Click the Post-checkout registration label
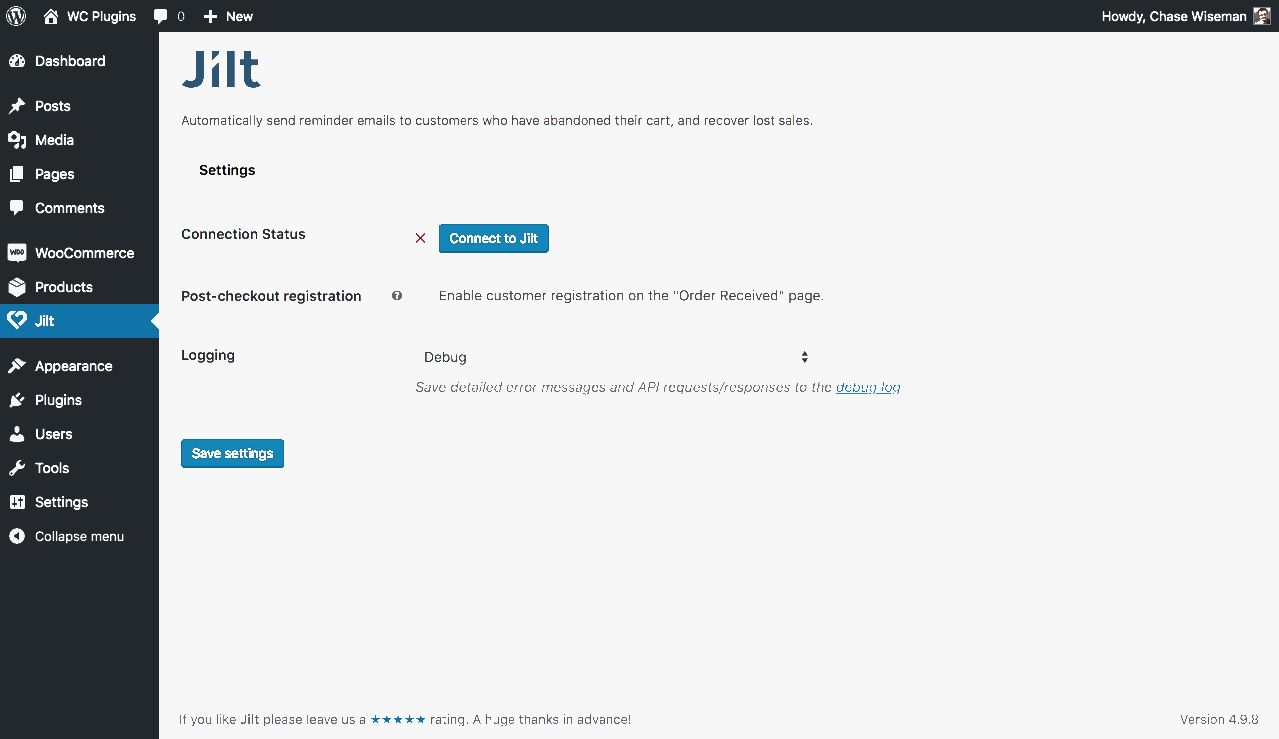 point(271,296)
